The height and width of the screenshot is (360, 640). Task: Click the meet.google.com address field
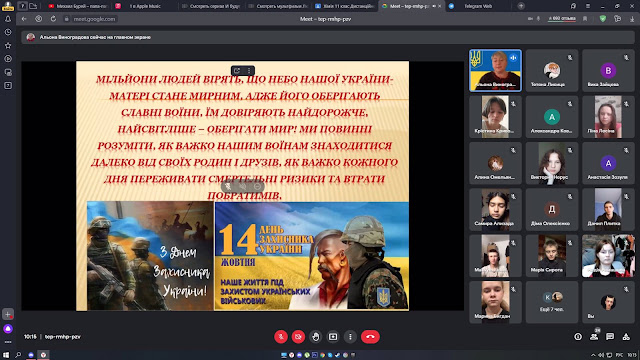pyautogui.click(x=94, y=19)
